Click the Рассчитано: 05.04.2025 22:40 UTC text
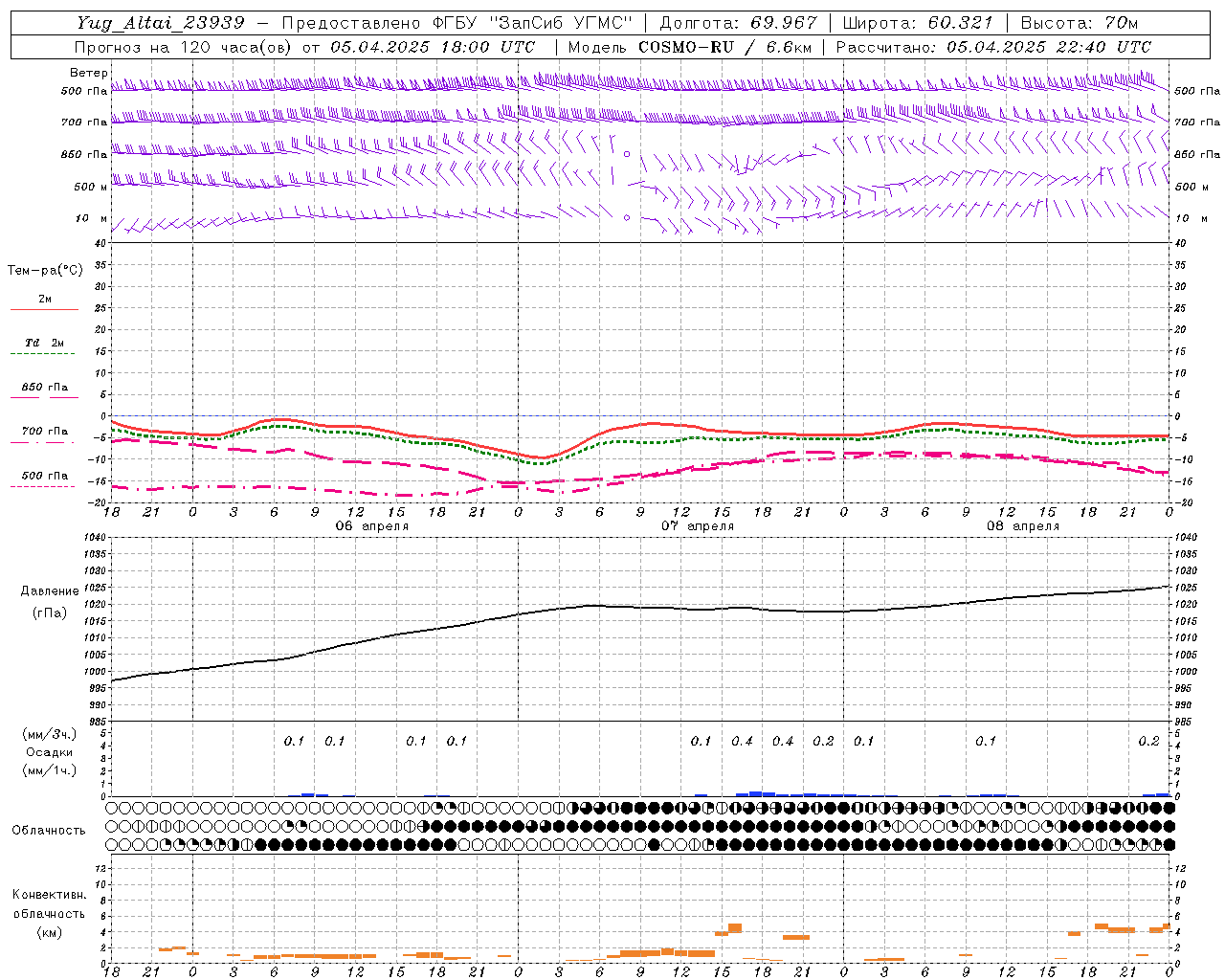 (993, 47)
